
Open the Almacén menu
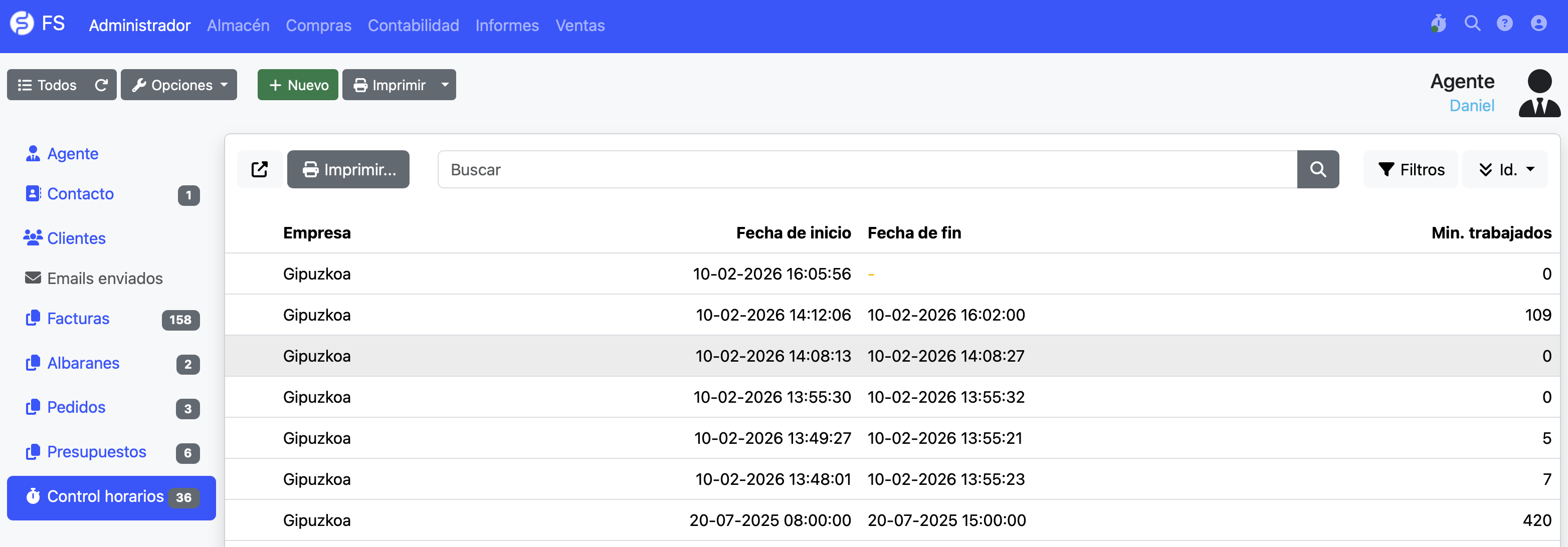[238, 26]
